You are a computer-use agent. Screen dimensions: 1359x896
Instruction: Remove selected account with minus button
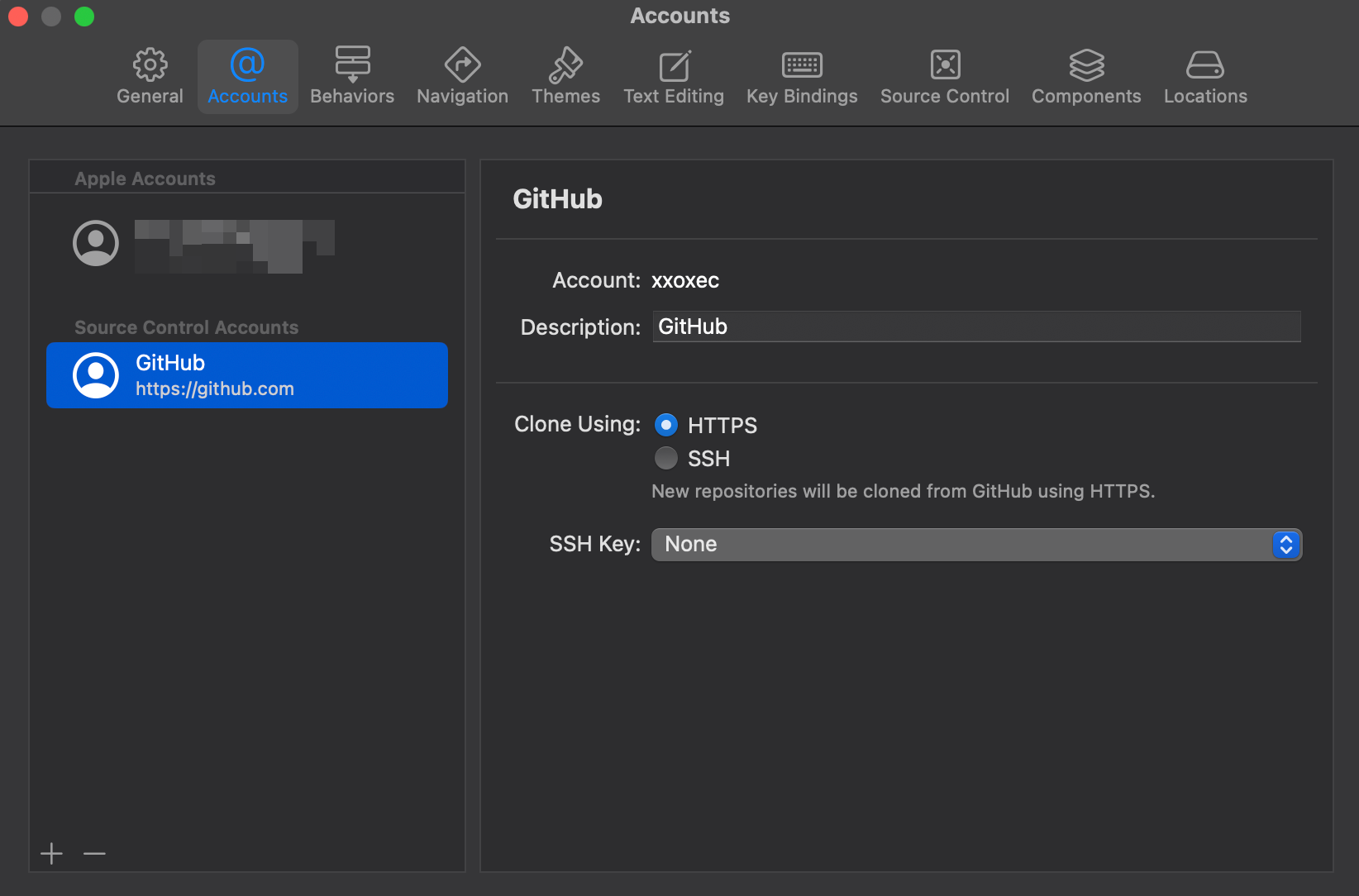[95, 853]
